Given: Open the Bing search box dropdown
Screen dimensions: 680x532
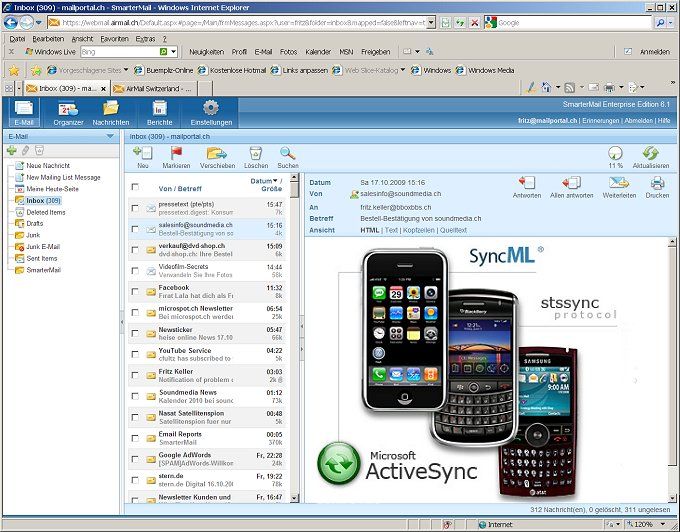Looking at the screenshot, I should click(173, 52).
